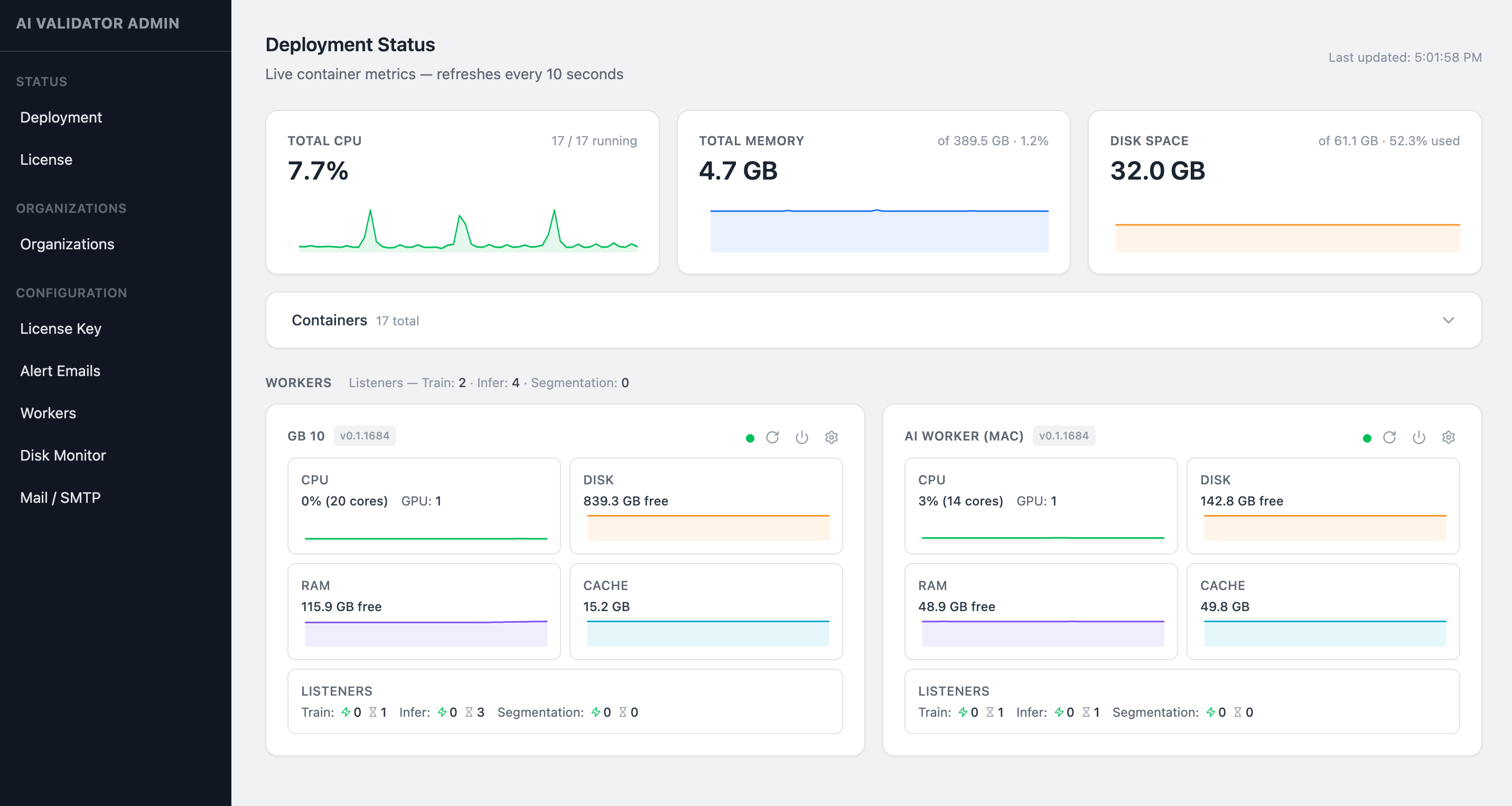Click the 'Deployment Status' page heading

click(350, 44)
